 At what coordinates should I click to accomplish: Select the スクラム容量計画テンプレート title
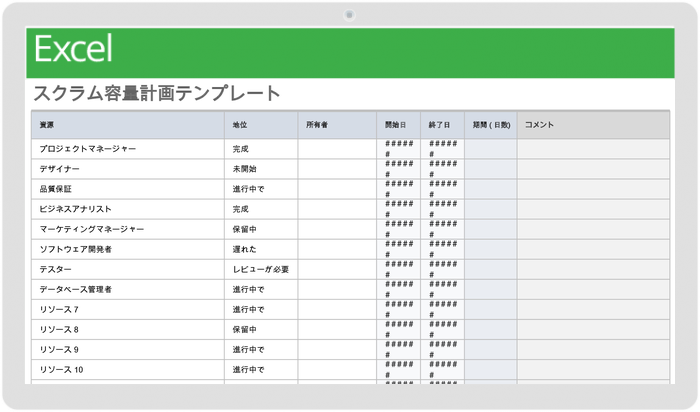click(x=157, y=94)
